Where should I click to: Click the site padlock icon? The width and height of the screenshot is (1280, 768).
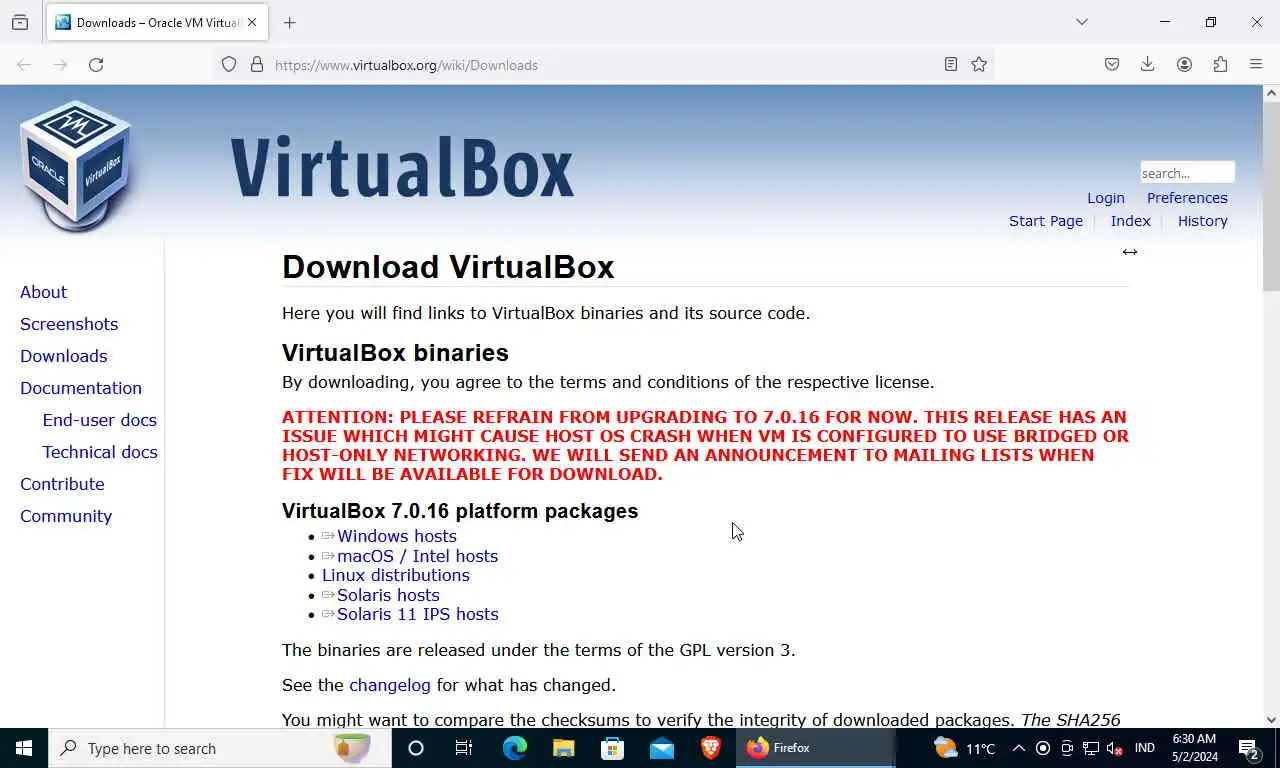(257, 65)
